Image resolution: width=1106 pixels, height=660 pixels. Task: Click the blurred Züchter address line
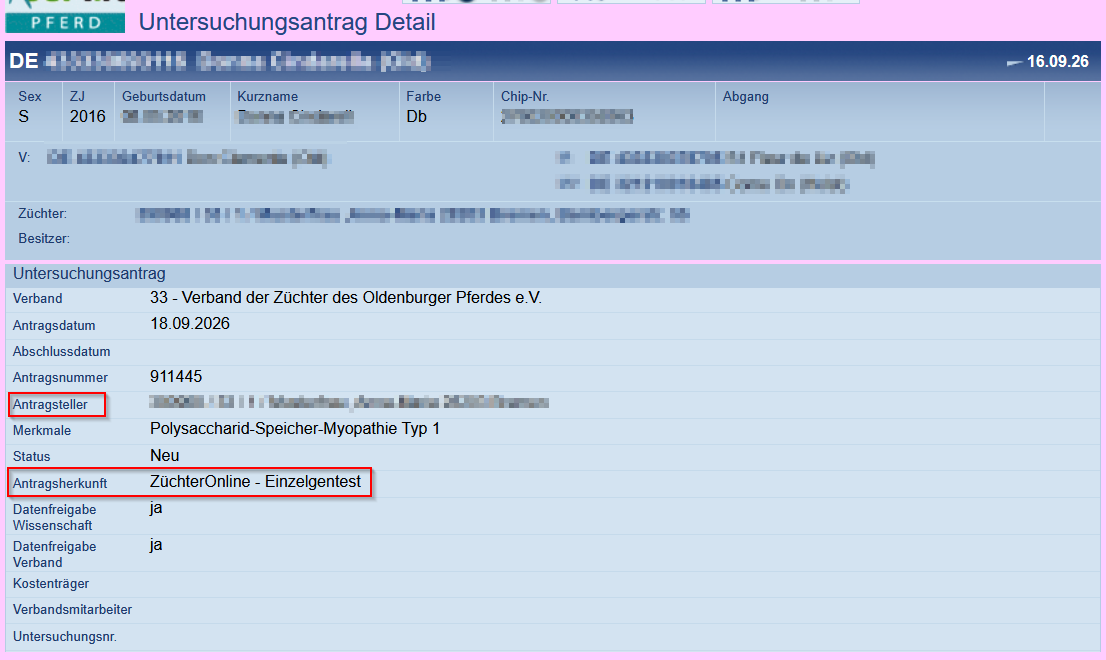(x=413, y=215)
